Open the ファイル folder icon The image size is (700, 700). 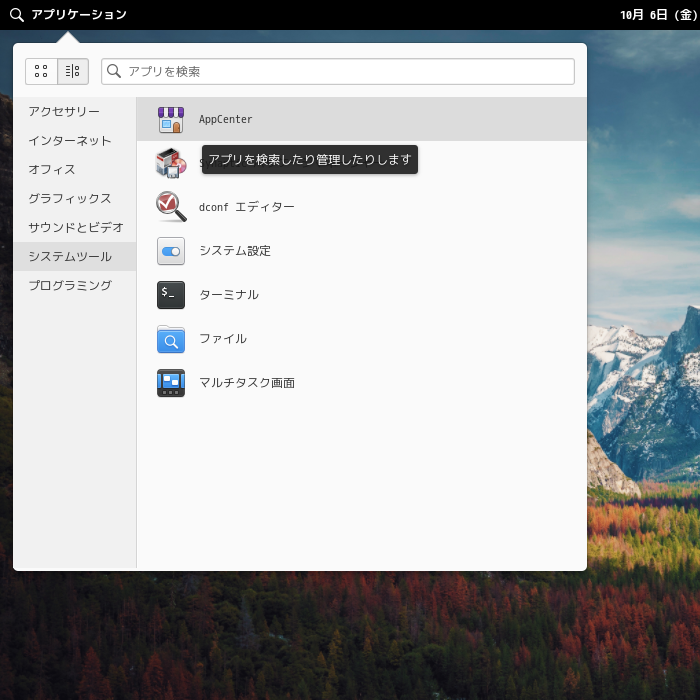[171, 339]
